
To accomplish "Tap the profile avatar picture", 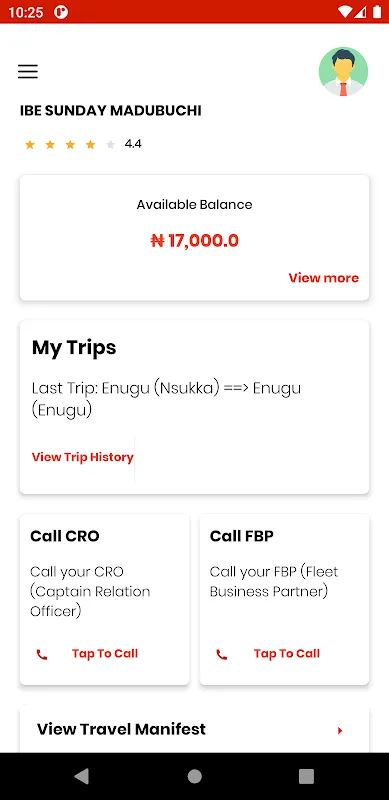I will 343,71.
